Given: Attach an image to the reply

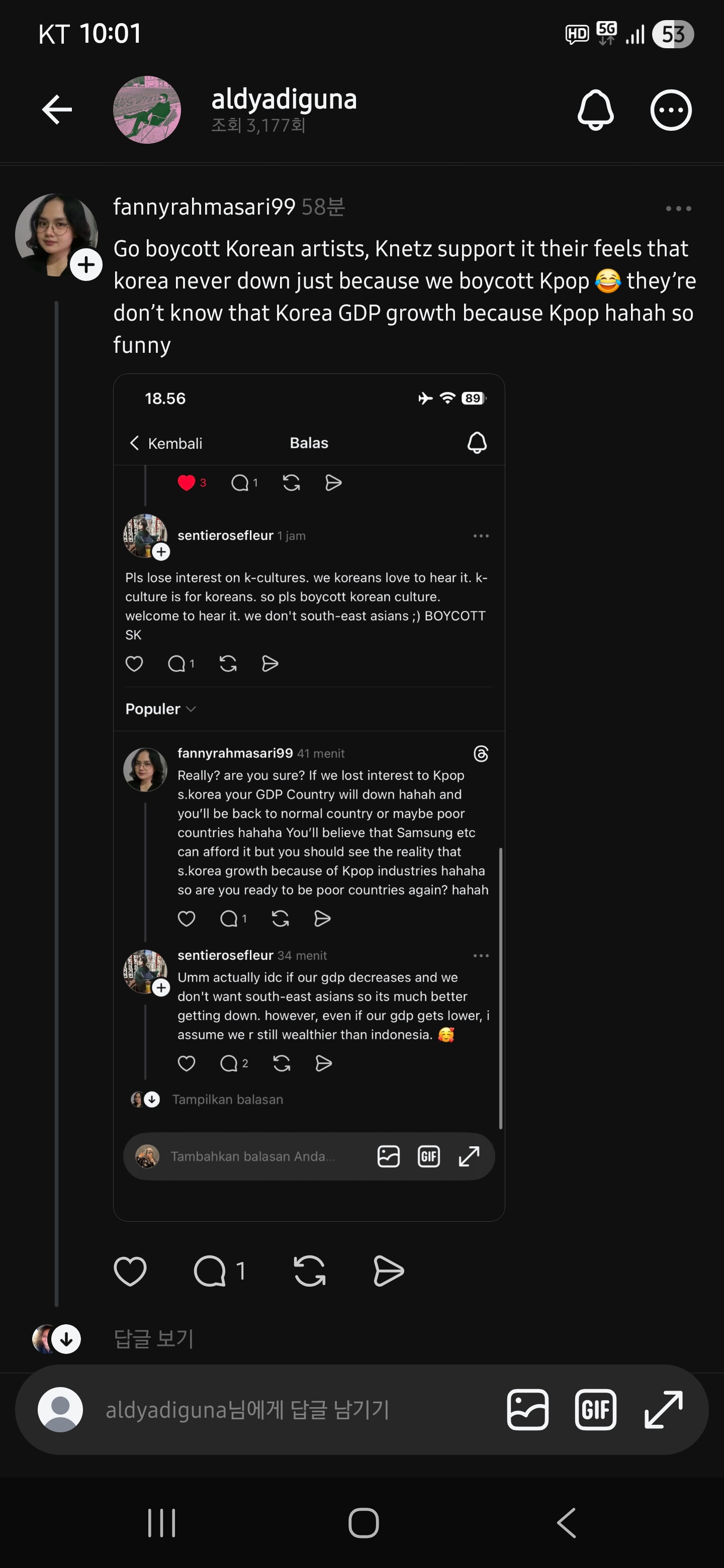Looking at the screenshot, I should point(527,1410).
